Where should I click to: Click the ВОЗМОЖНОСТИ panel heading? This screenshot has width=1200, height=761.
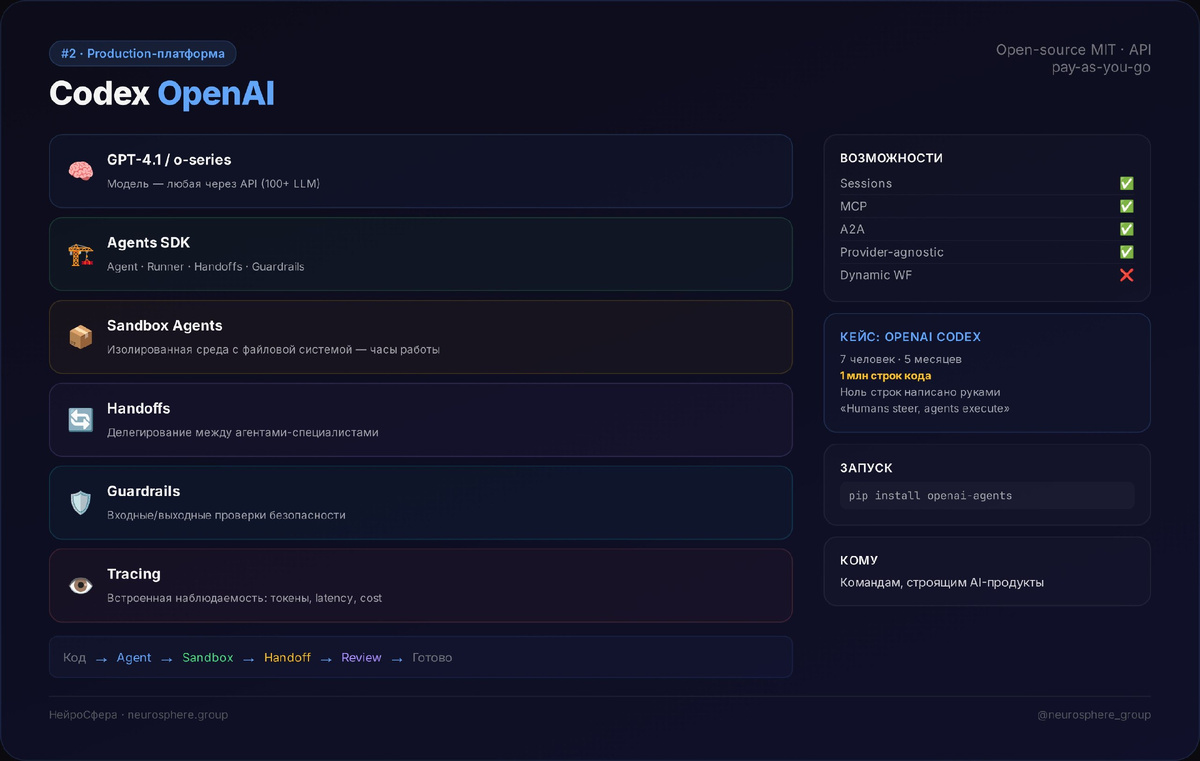click(891, 158)
